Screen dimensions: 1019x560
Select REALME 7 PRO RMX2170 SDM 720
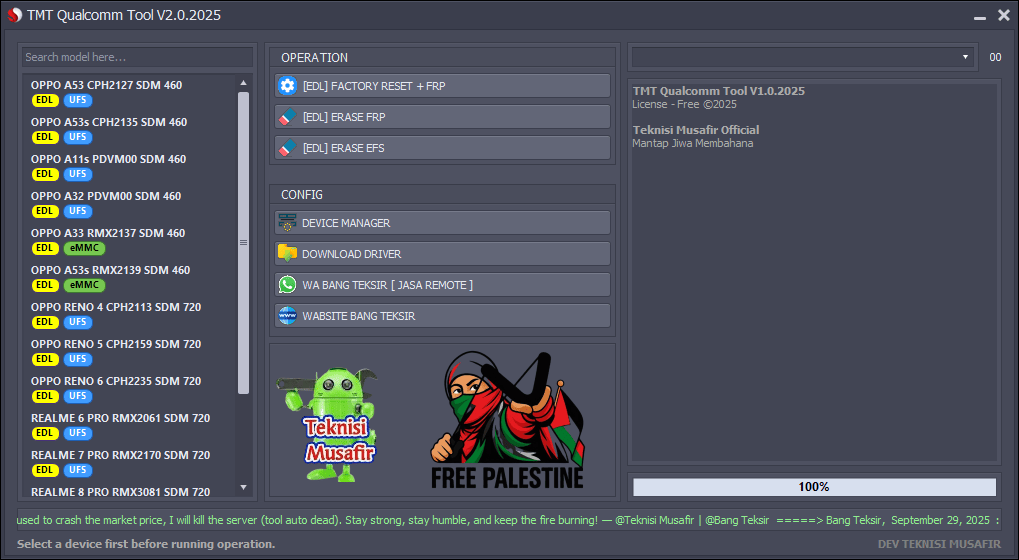click(120, 455)
